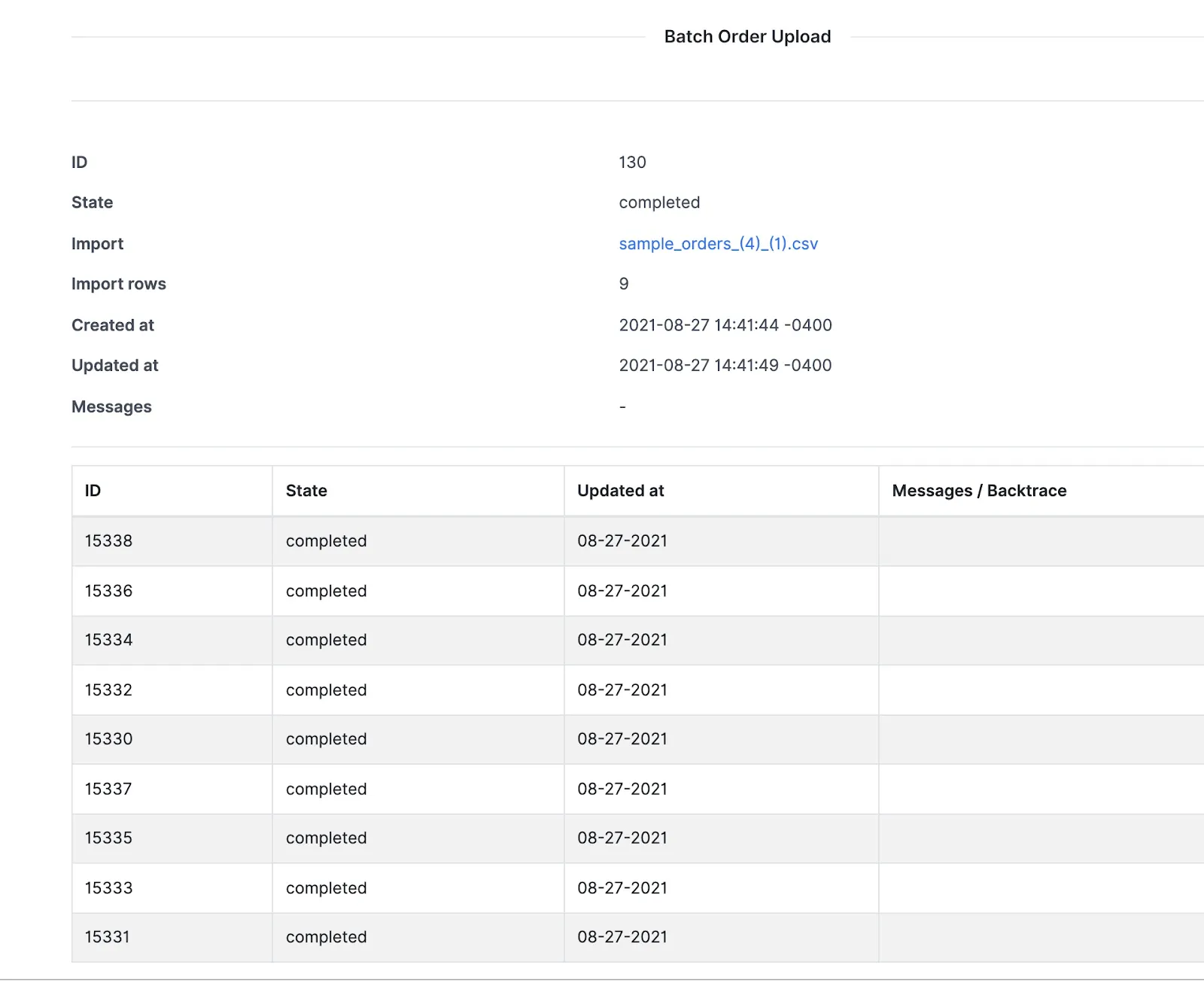This screenshot has width=1204, height=989.
Task: Select row with ID 15332
Action: tap(637, 690)
